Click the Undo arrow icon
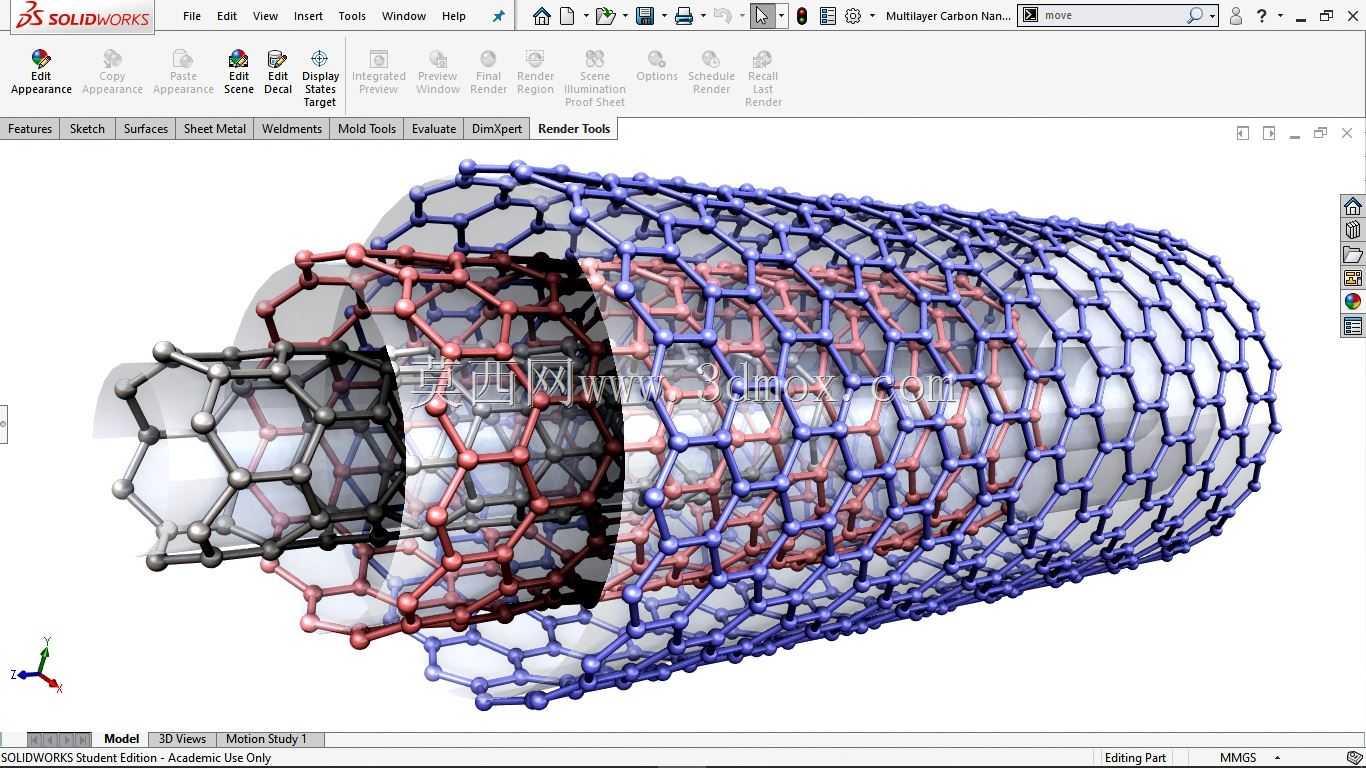 pyautogui.click(x=722, y=16)
